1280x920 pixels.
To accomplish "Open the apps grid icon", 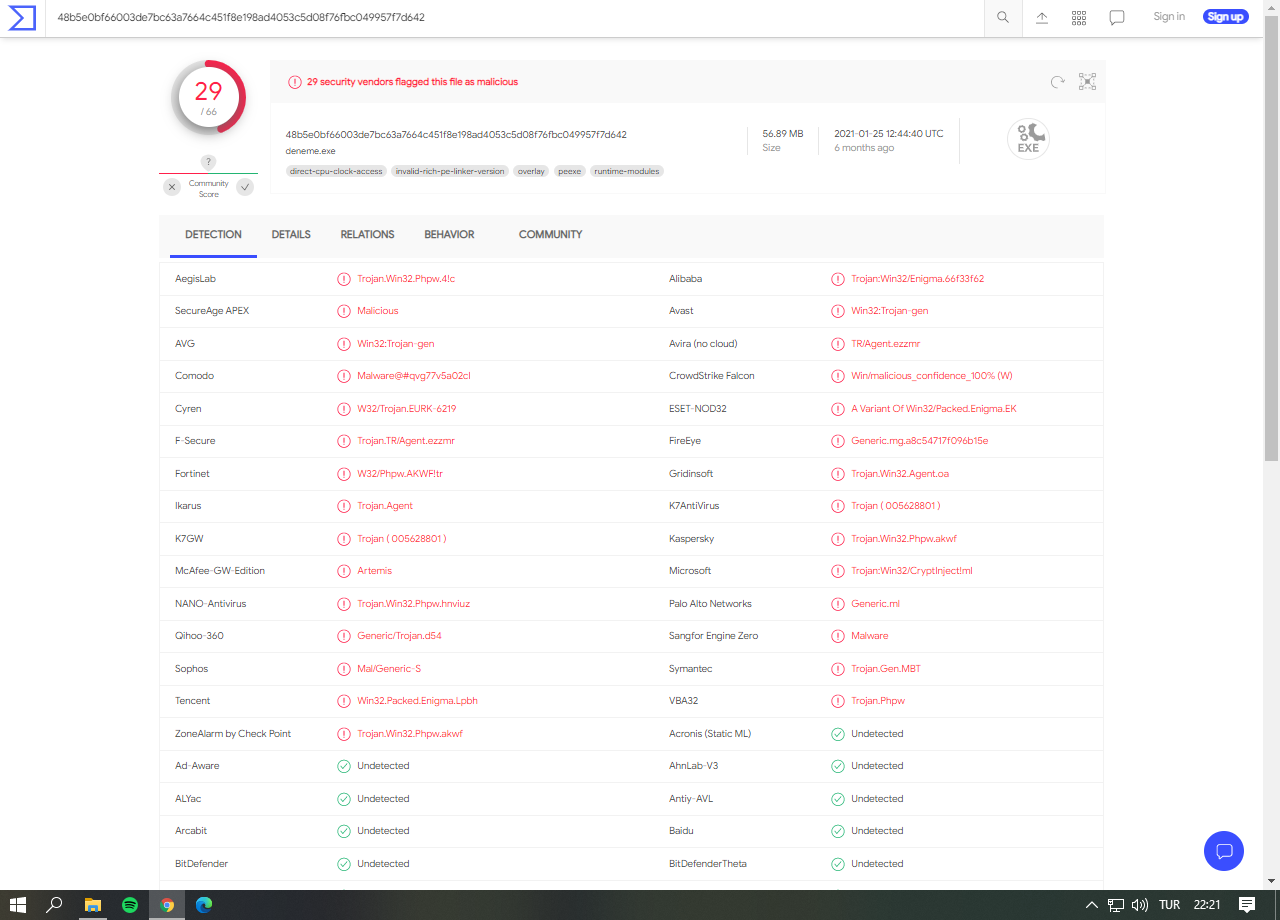I will [x=1079, y=17].
